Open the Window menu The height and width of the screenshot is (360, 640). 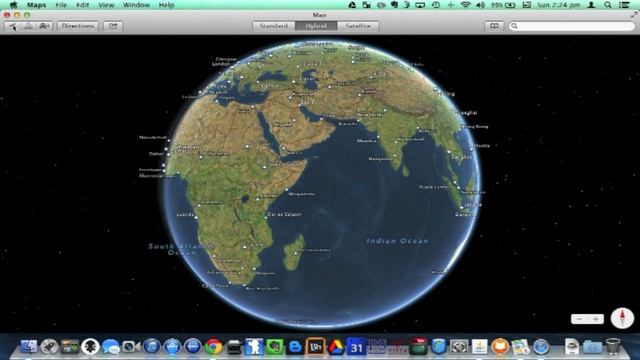click(136, 5)
